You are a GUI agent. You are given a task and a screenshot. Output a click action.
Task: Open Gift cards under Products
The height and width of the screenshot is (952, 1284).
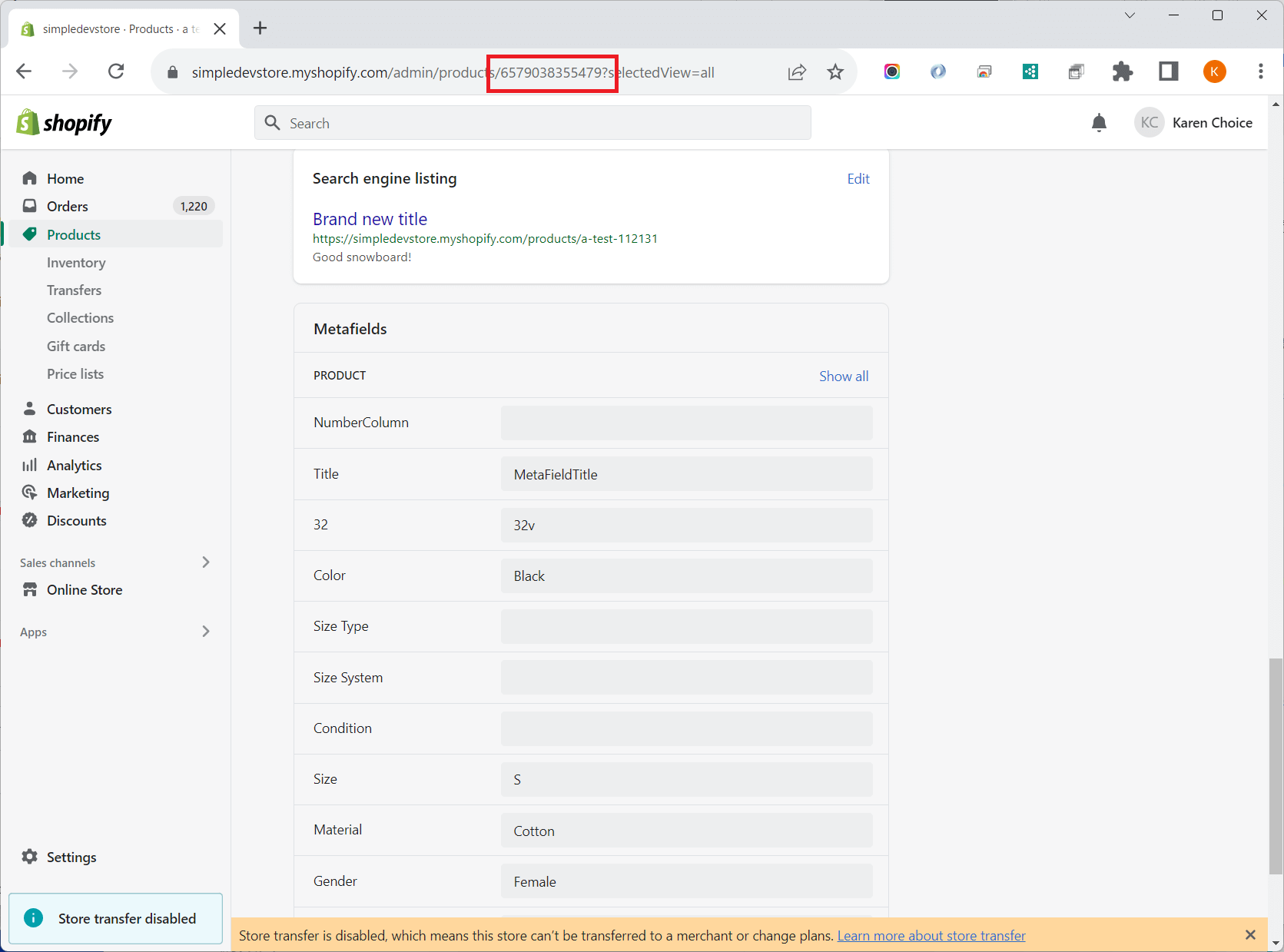point(76,347)
